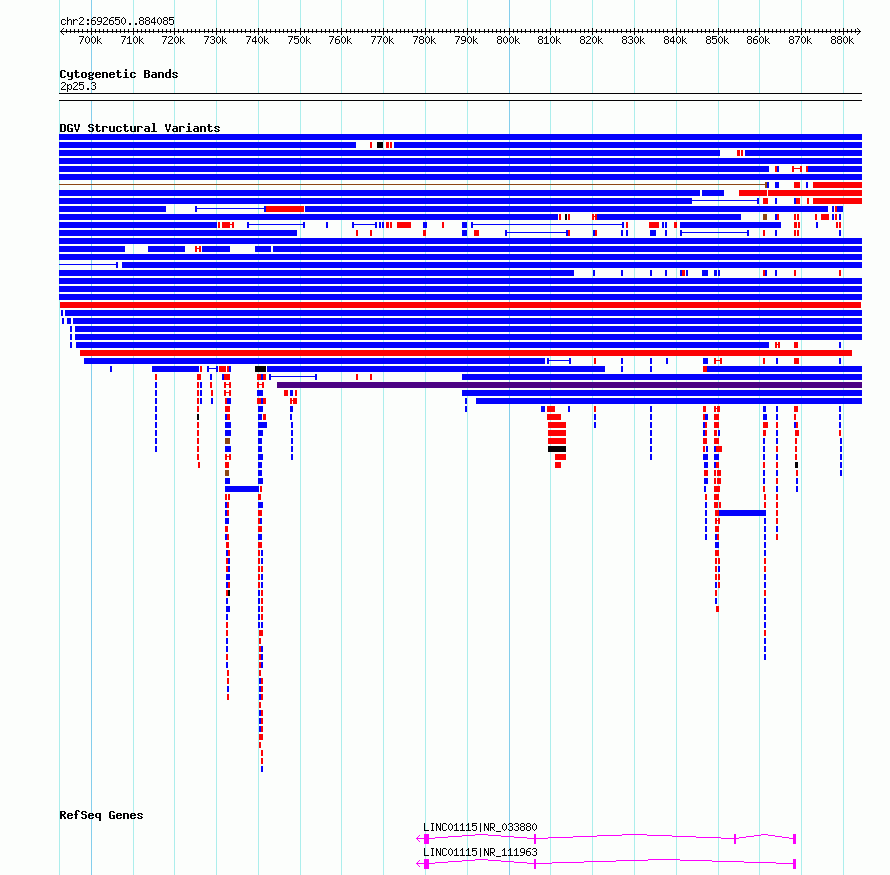
Task: Click the 840k ruler label
Action: pyautogui.click(x=675, y=41)
